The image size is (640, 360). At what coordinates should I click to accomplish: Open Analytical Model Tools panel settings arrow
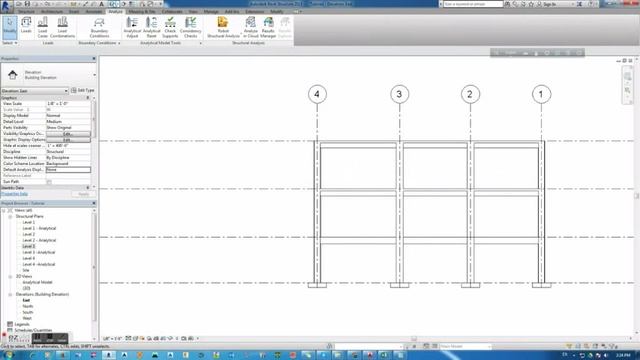pyautogui.click(x=200, y=43)
